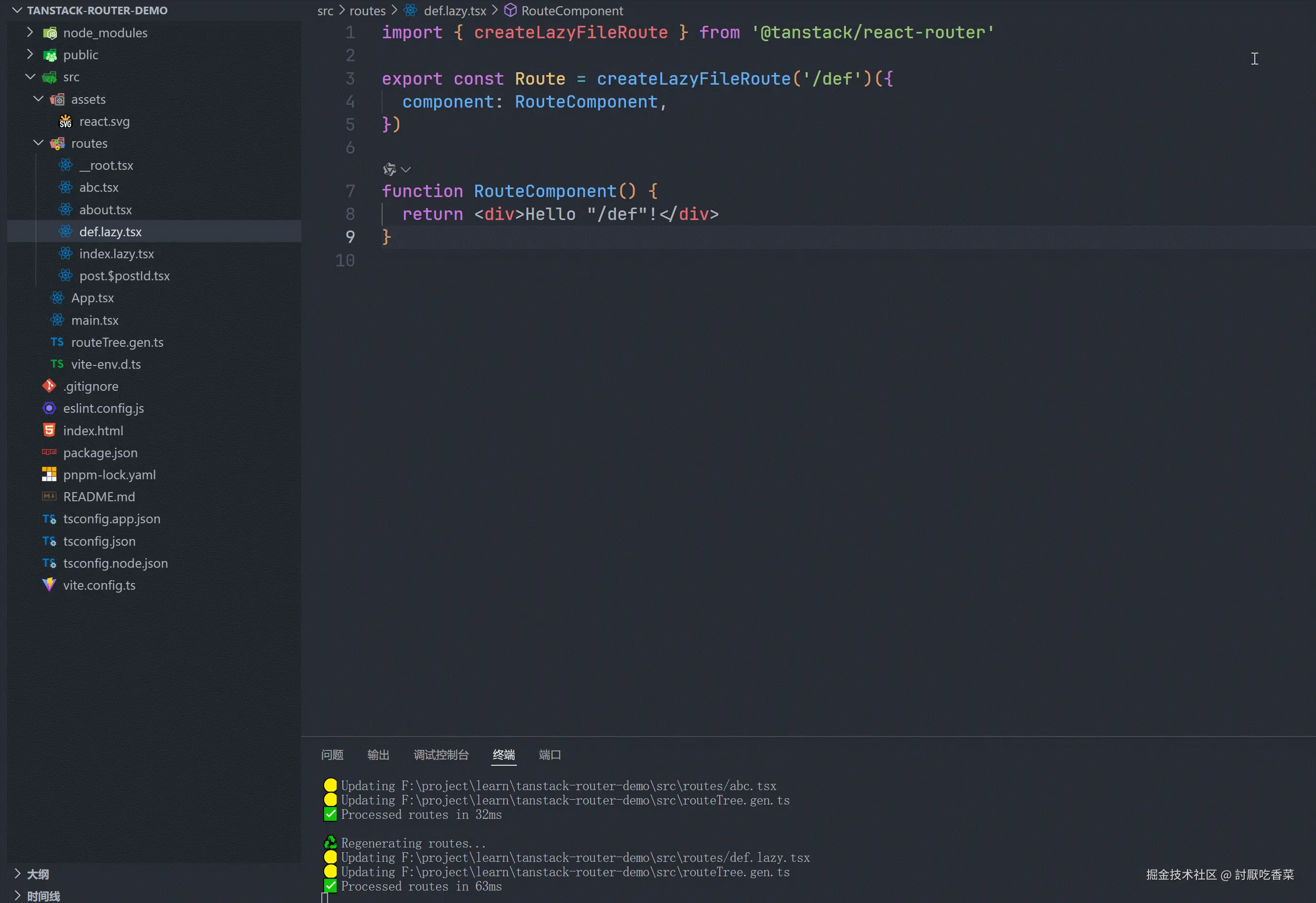
Task: Click the vite.config.ts Vite icon
Action: pyautogui.click(x=49, y=585)
